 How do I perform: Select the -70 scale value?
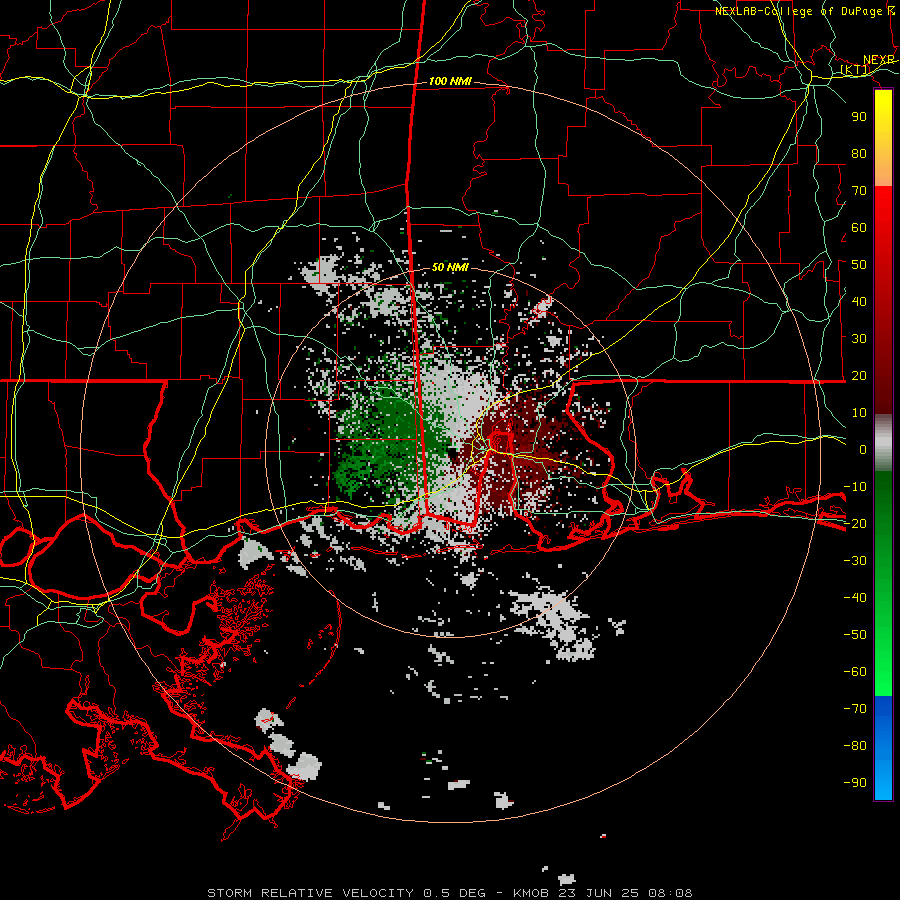click(855, 709)
